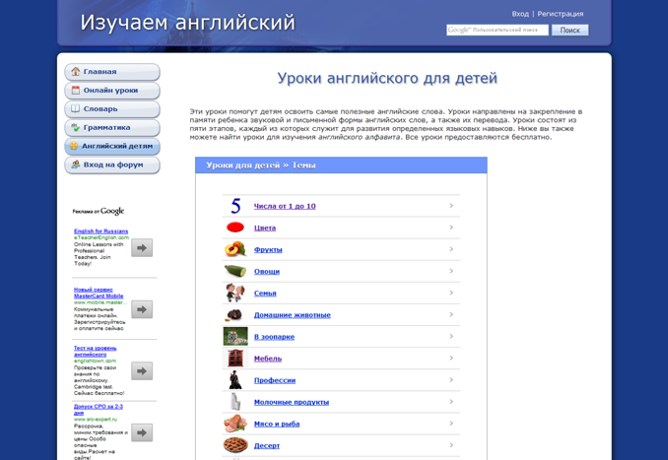Open the Грамматика menu item
The width and height of the screenshot is (668, 460).
(x=112, y=127)
